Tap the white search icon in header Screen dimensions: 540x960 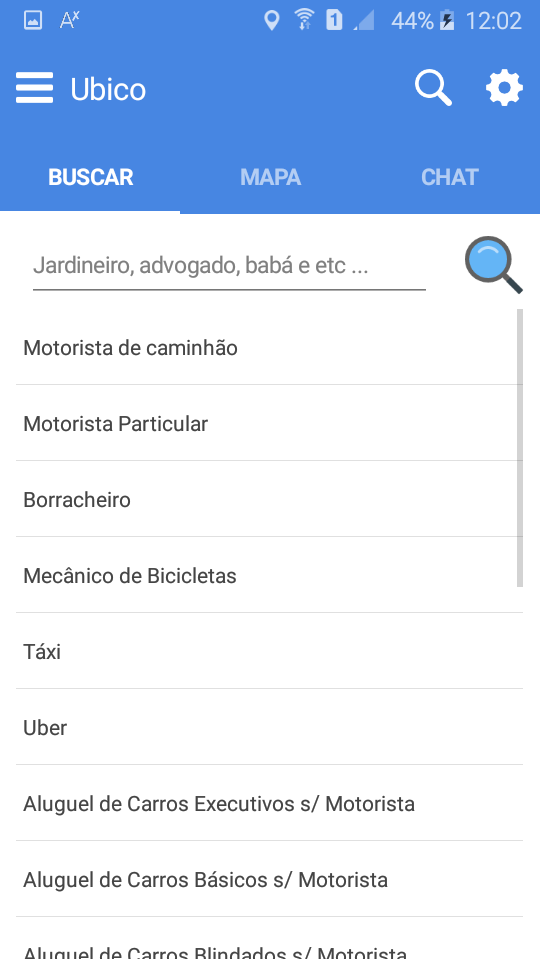[x=433, y=88]
